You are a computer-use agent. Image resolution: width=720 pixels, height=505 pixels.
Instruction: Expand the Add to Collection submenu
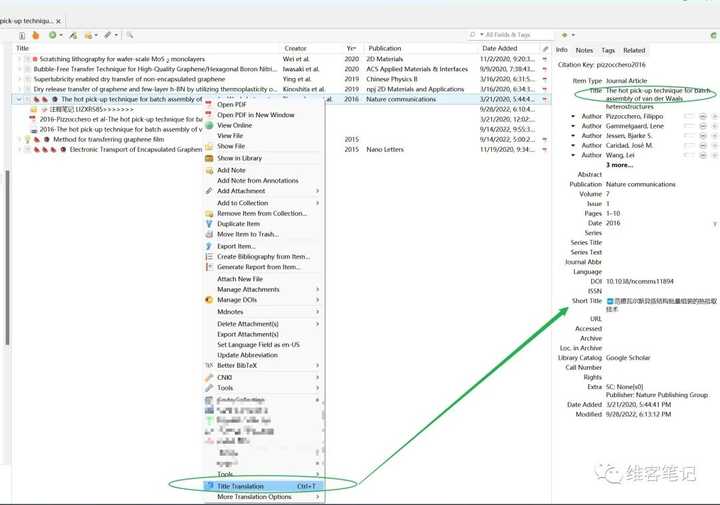pyautogui.click(x=264, y=203)
